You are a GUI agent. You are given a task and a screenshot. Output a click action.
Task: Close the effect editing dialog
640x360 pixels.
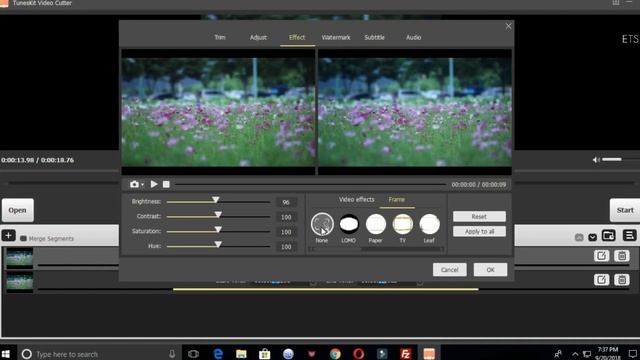pos(508,26)
